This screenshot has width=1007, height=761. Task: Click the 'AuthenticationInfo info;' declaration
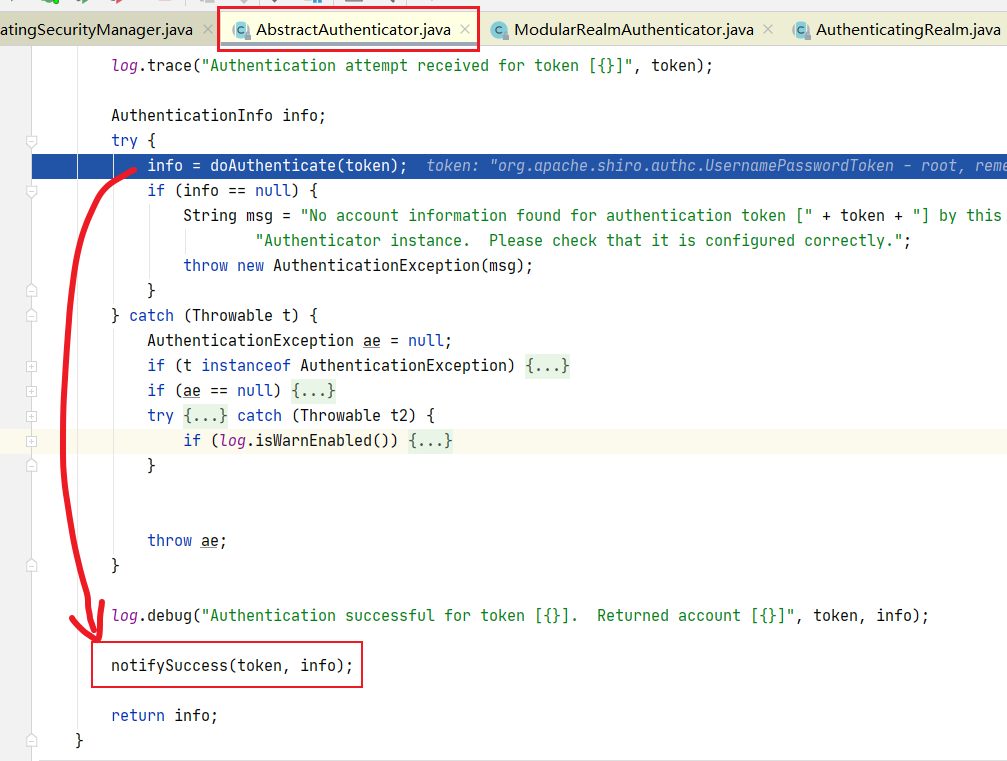click(218, 116)
